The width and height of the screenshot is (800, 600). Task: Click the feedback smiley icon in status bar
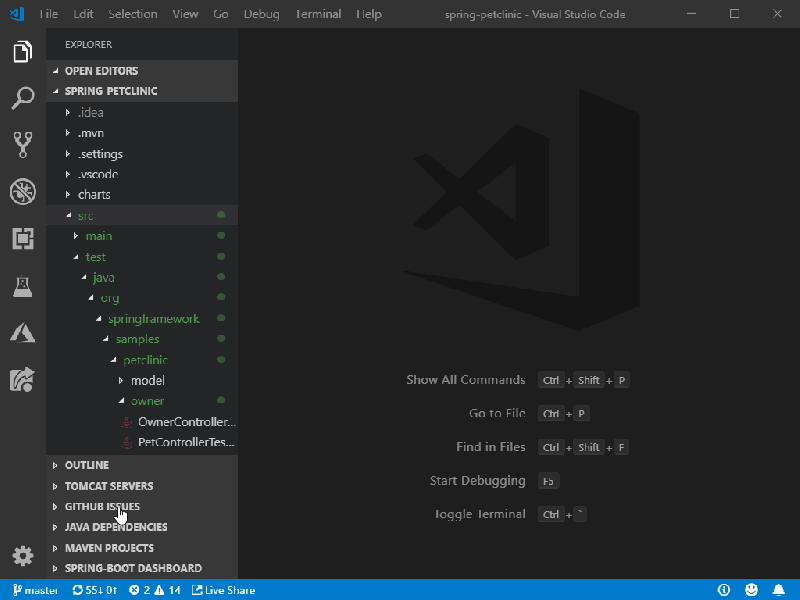pos(751,589)
